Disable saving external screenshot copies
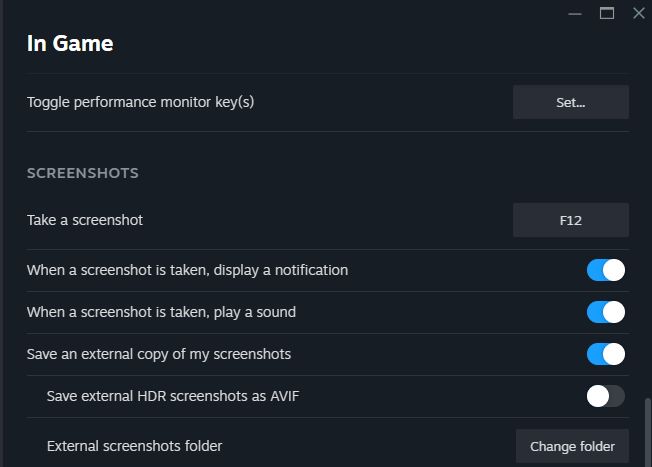The width and height of the screenshot is (652, 467). [x=605, y=354]
